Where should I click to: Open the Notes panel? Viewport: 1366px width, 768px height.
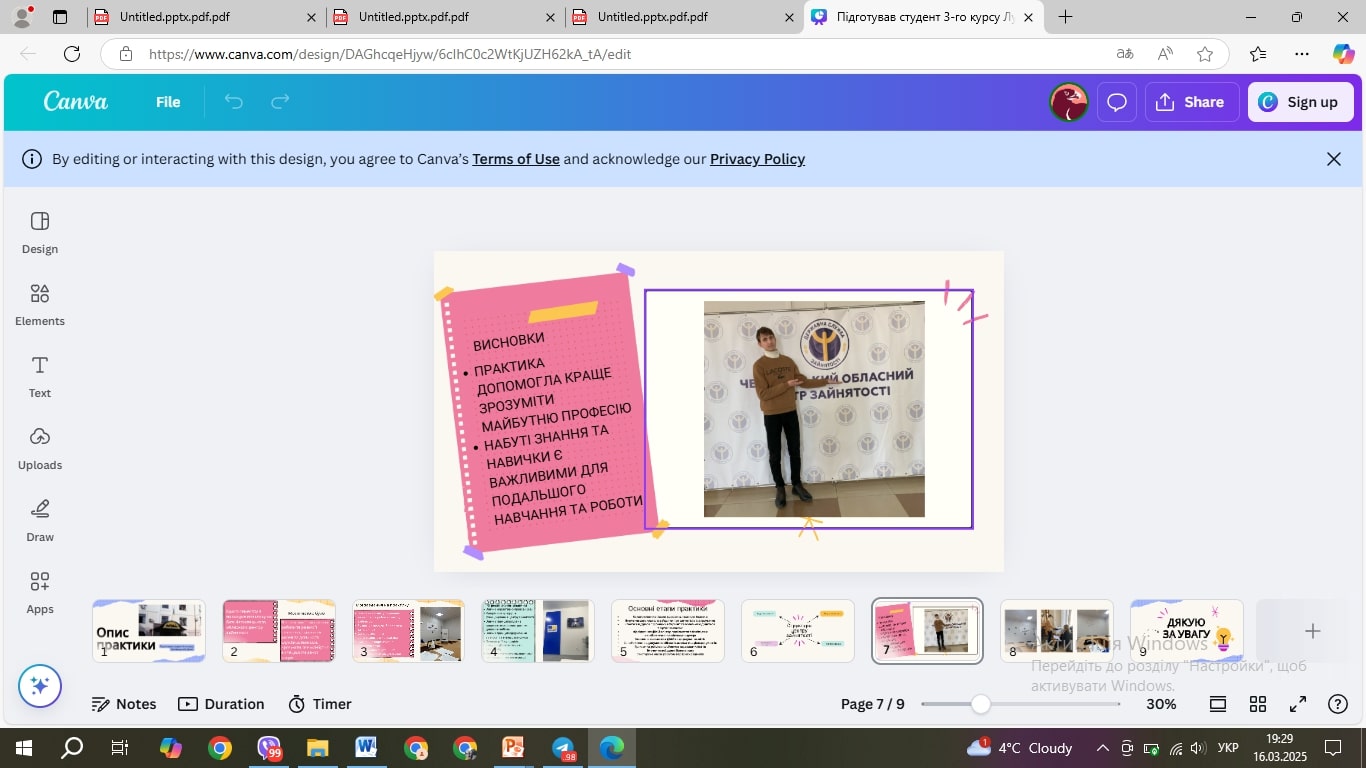point(125,704)
